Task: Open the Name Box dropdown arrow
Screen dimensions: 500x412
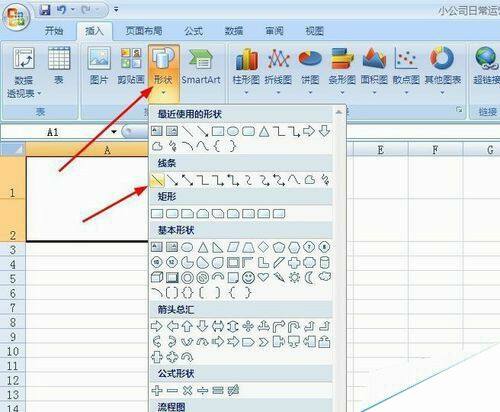Action: point(114,132)
